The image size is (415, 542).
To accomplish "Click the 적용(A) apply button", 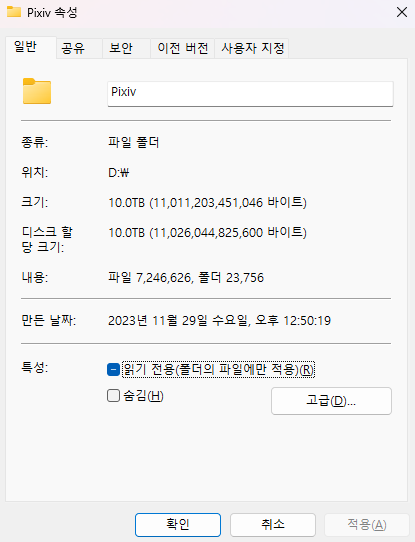I will pyautogui.click(x=367, y=525).
